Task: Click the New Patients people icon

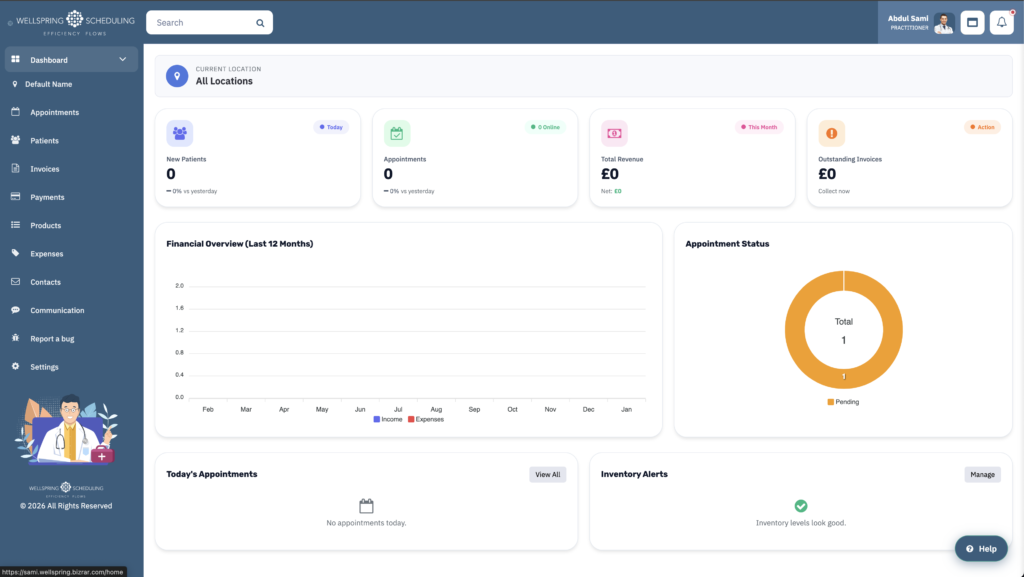Action: [179, 133]
